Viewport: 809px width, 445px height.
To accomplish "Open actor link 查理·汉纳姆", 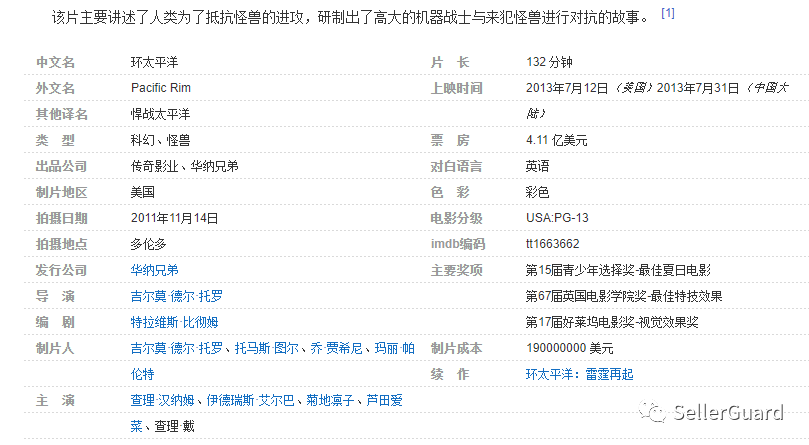I will (x=163, y=400).
